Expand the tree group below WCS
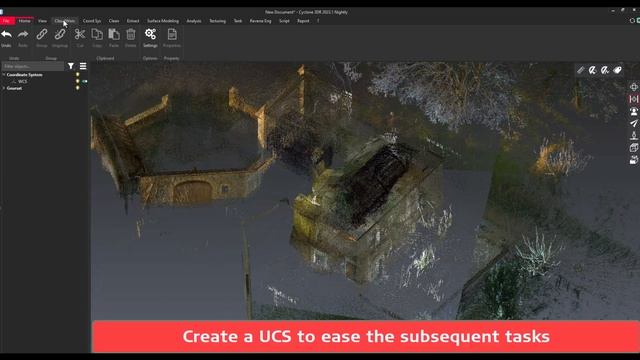The width and height of the screenshot is (640, 360). (x=4, y=88)
